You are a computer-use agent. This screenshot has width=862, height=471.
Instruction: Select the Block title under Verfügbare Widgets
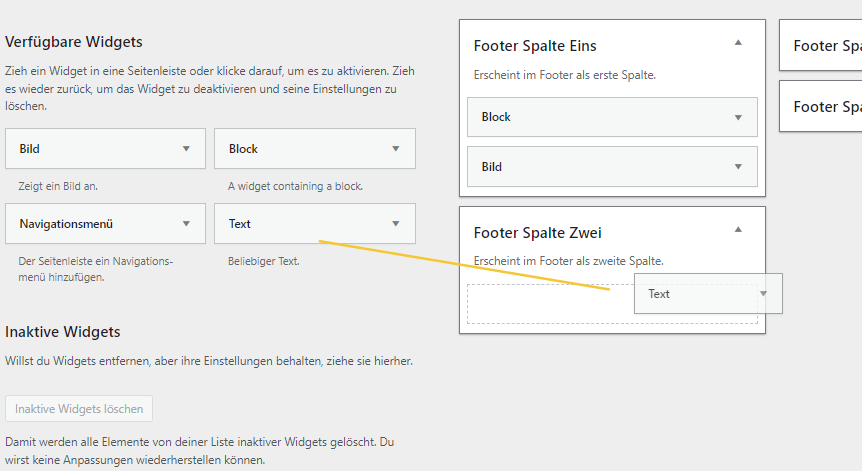(x=243, y=149)
